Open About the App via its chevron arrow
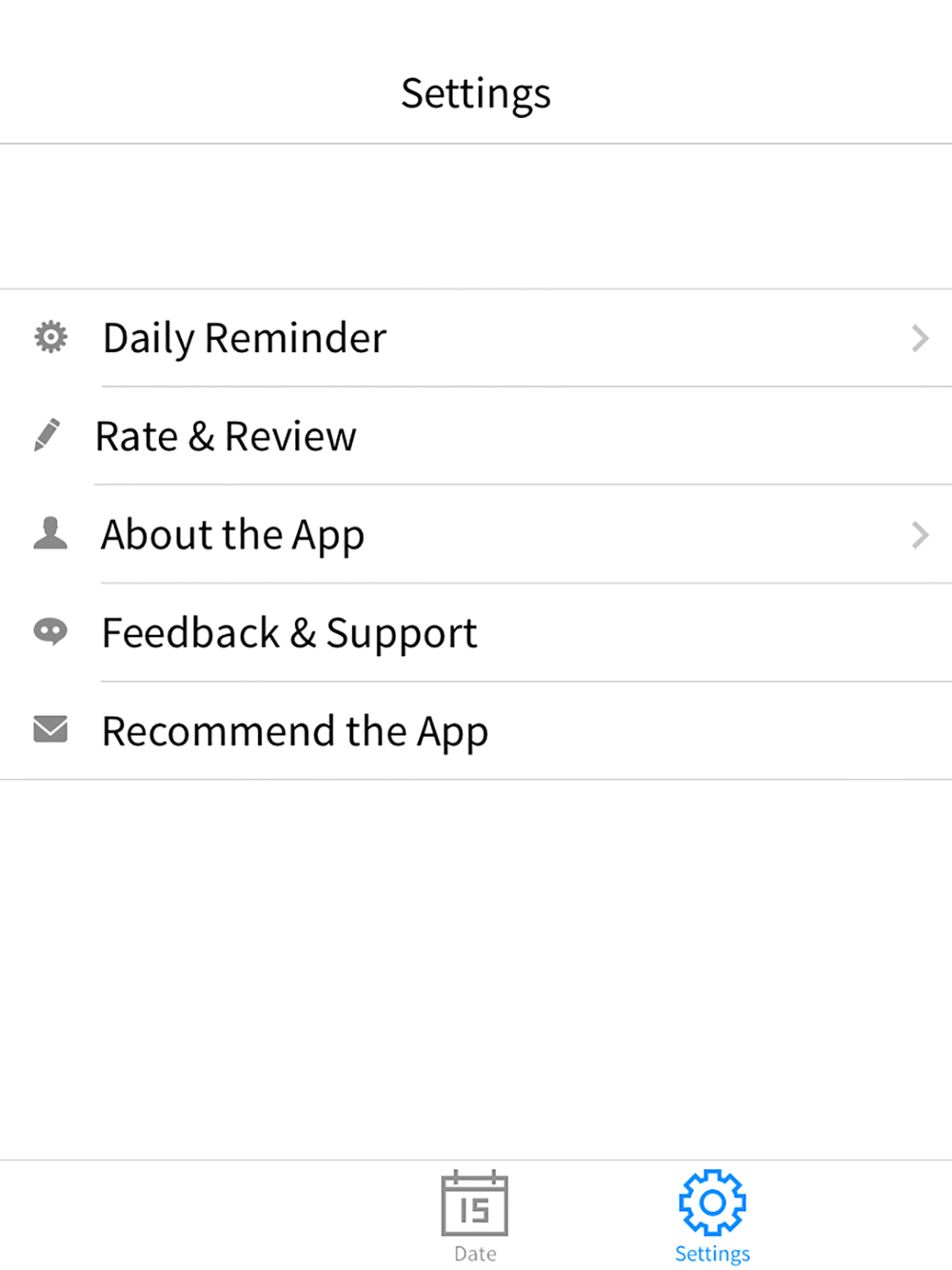This screenshot has height=1270, width=952. [x=920, y=535]
